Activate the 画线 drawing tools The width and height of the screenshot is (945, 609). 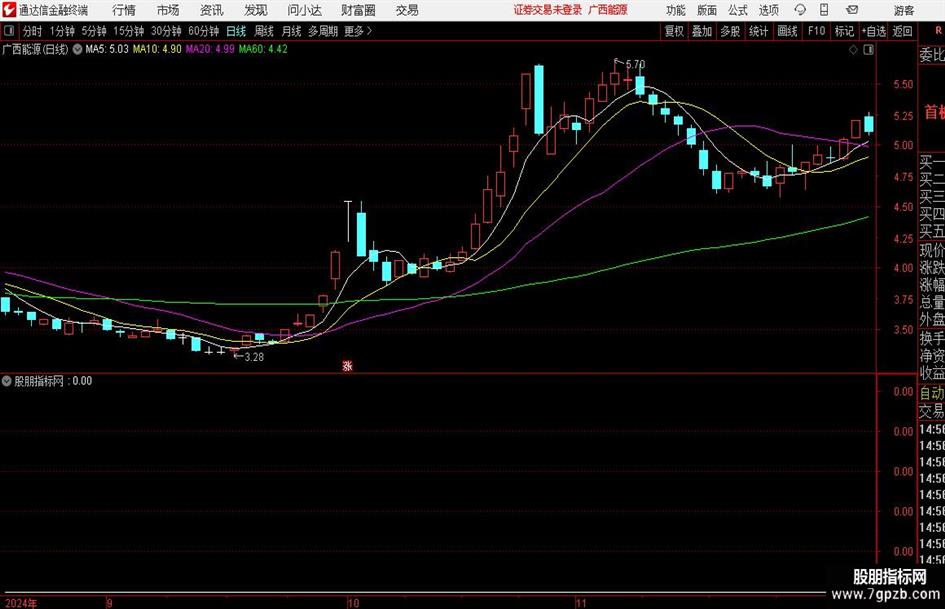(787, 31)
